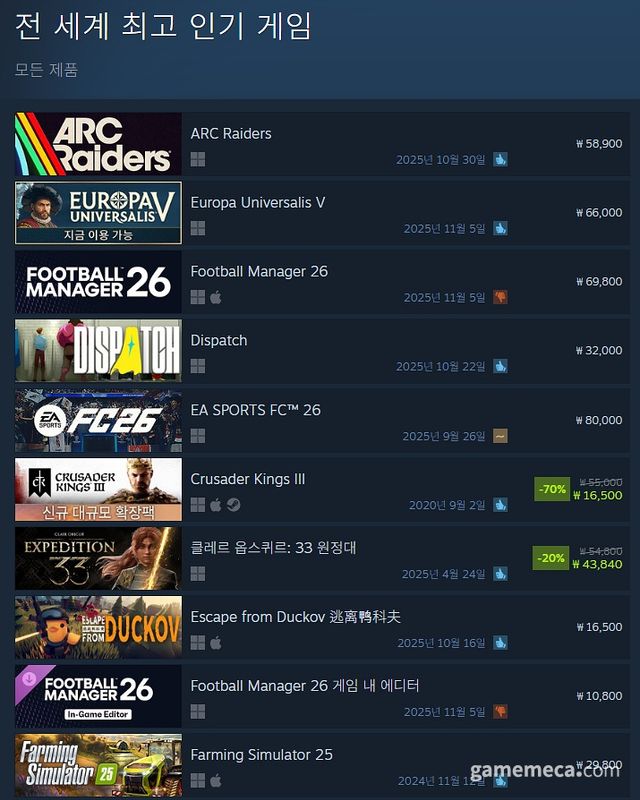
Task: Open the Europa Universalis V banner image
Action: click(99, 213)
